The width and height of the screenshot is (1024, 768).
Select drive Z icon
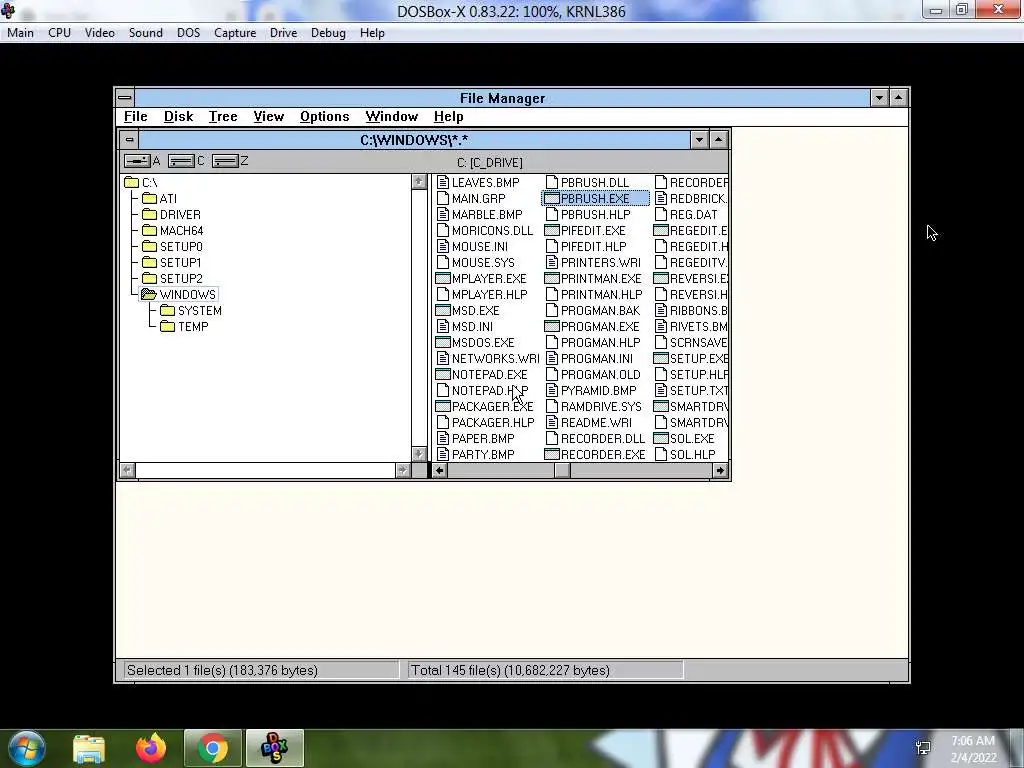click(x=225, y=161)
